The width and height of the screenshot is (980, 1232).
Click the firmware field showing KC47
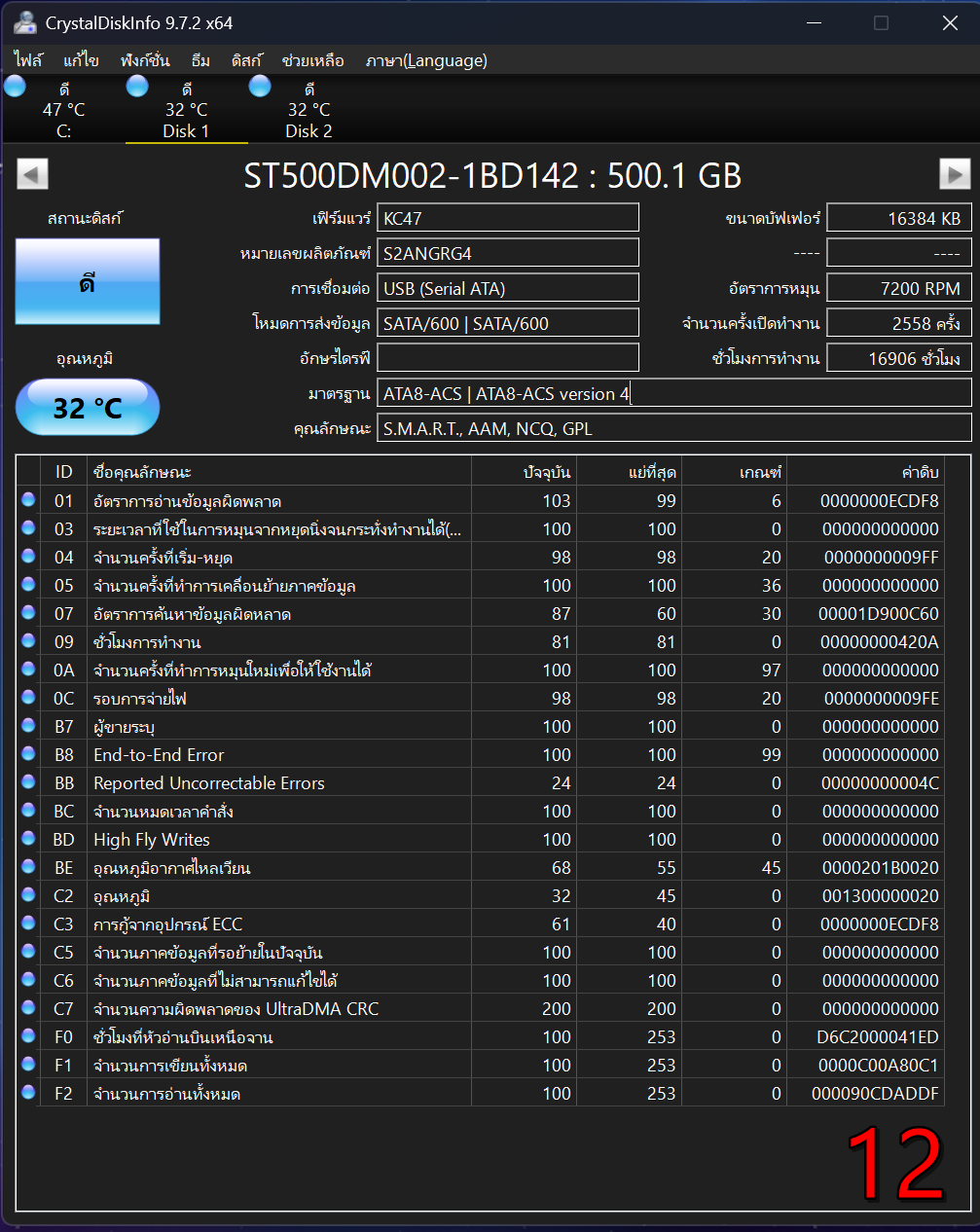click(507, 218)
